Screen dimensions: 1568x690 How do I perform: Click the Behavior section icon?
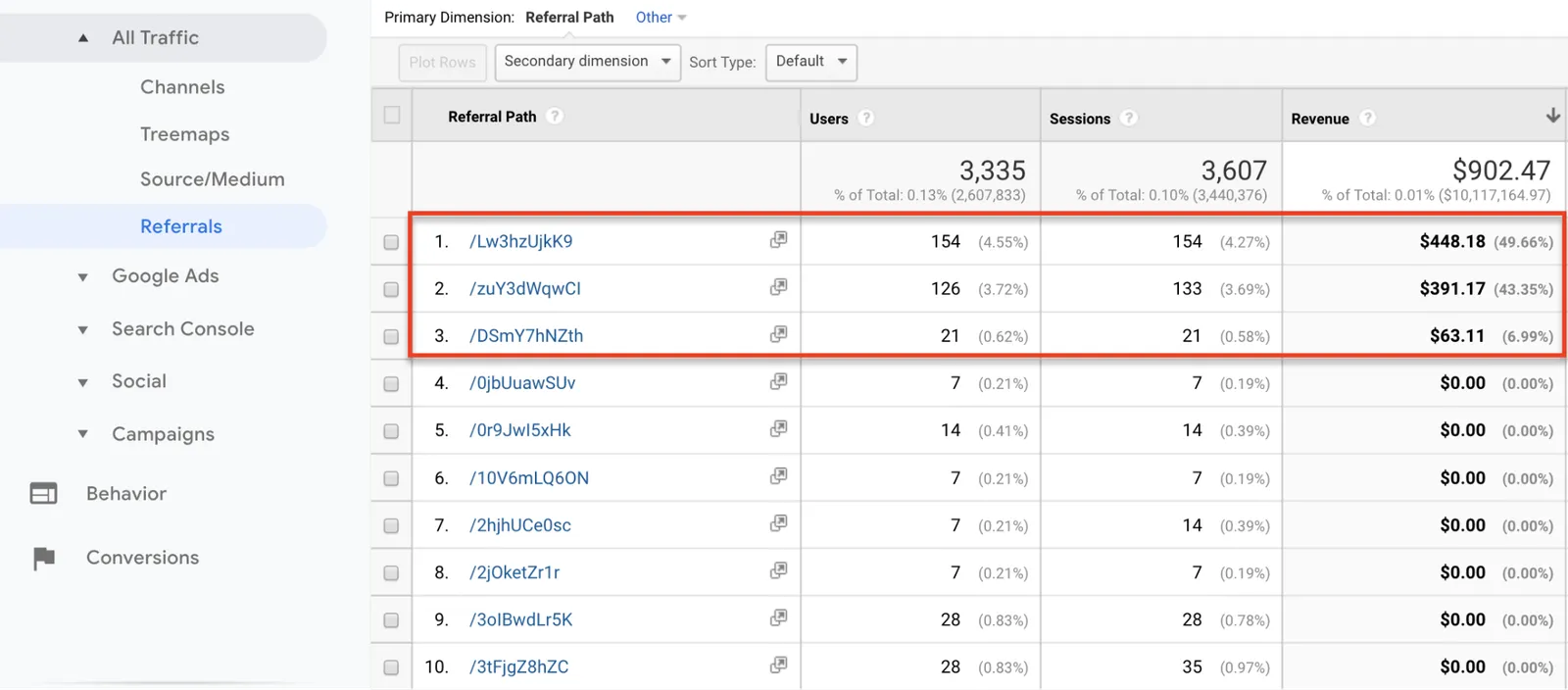pyautogui.click(x=43, y=493)
